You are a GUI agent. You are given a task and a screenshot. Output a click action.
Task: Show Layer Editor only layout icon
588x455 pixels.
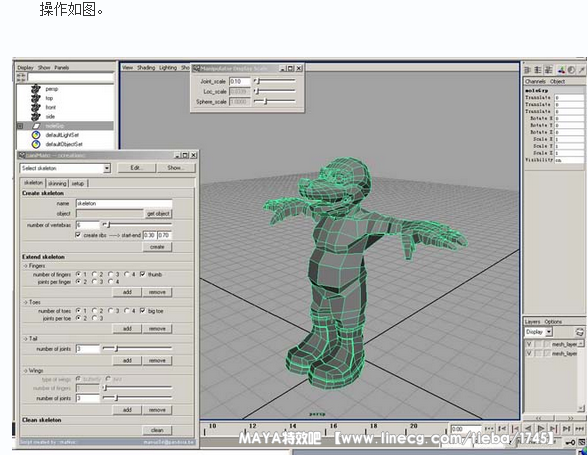[538, 70]
